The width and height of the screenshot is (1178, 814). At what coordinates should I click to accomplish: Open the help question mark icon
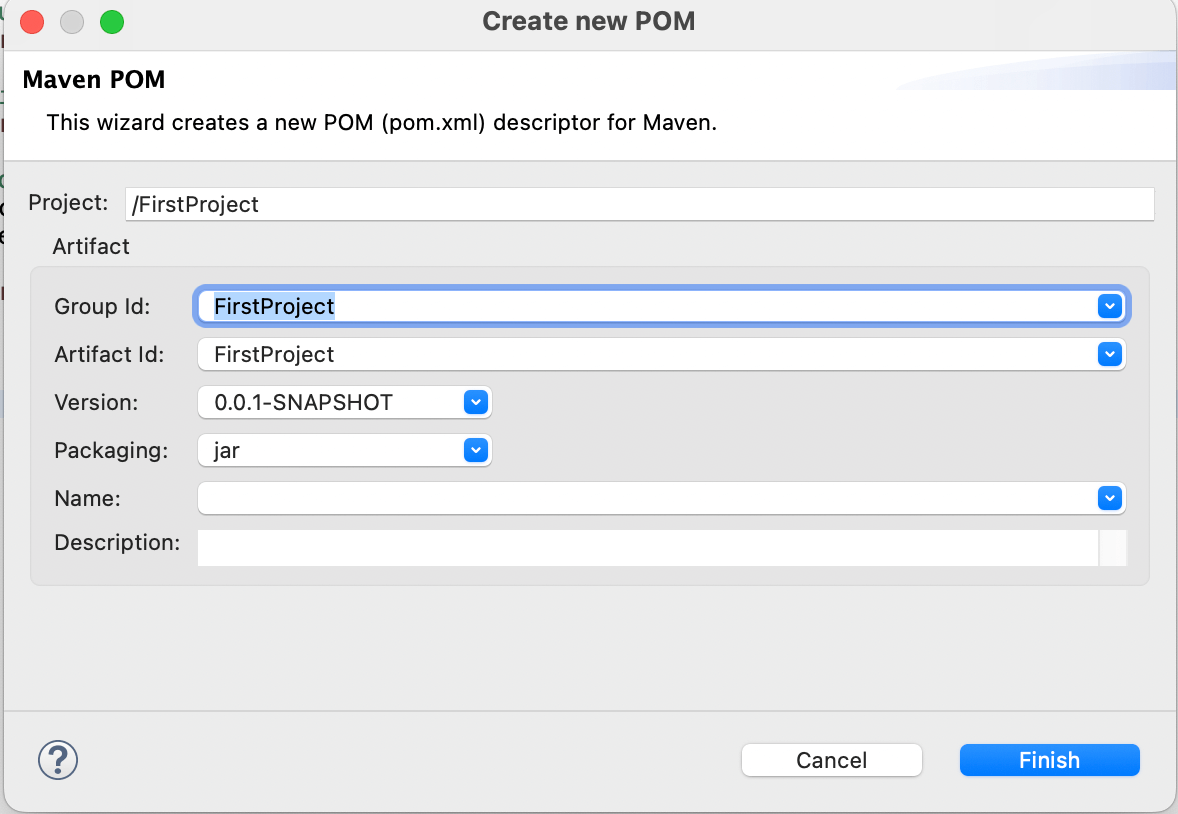point(58,760)
